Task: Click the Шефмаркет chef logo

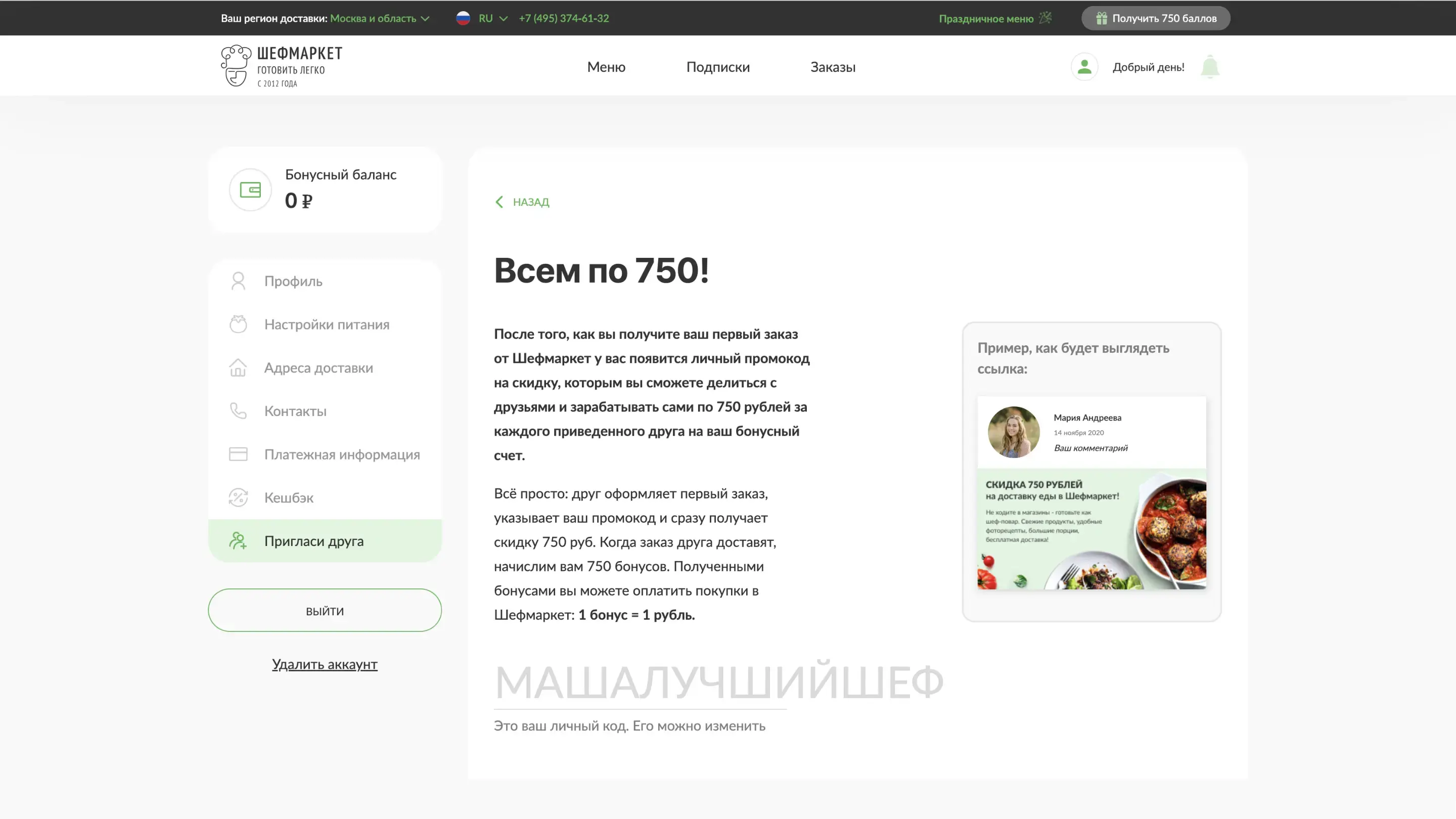Action: point(236,66)
